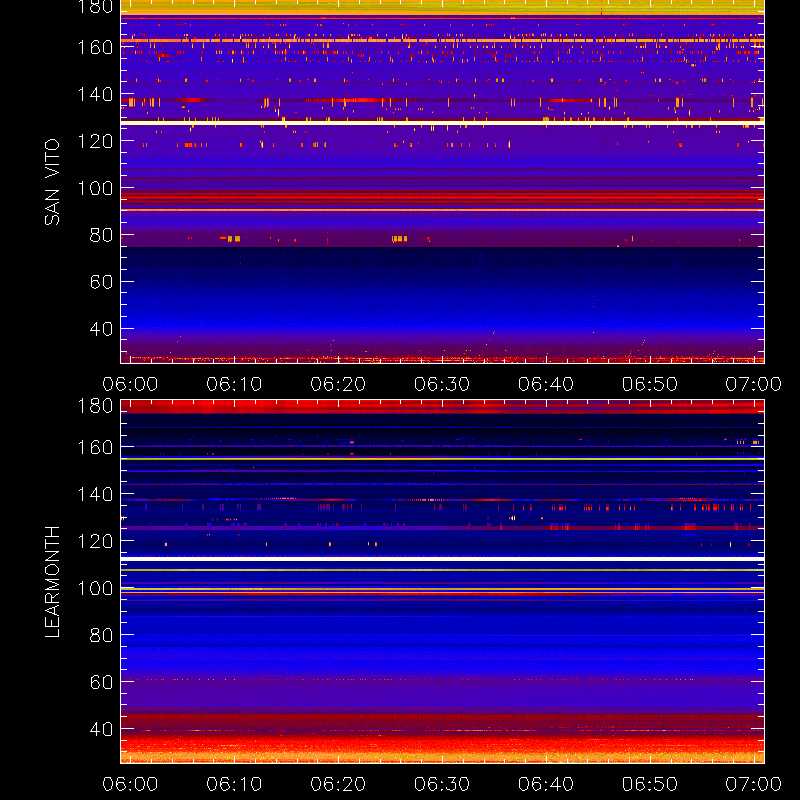Image resolution: width=800 pixels, height=800 pixels.
Task: Click the LEARMONTH axis title
Action: (52, 582)
